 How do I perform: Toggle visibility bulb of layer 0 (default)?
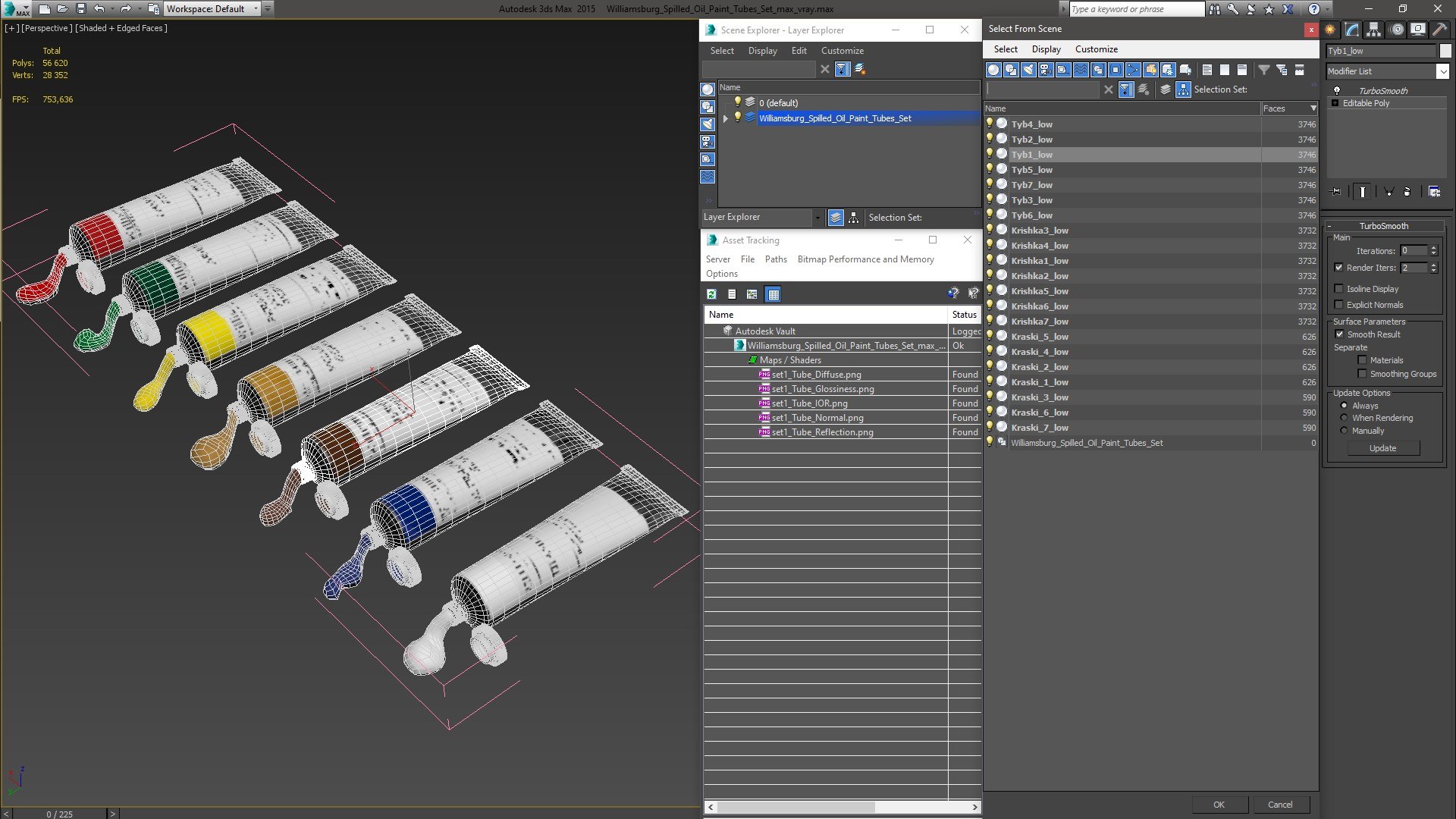737,102
